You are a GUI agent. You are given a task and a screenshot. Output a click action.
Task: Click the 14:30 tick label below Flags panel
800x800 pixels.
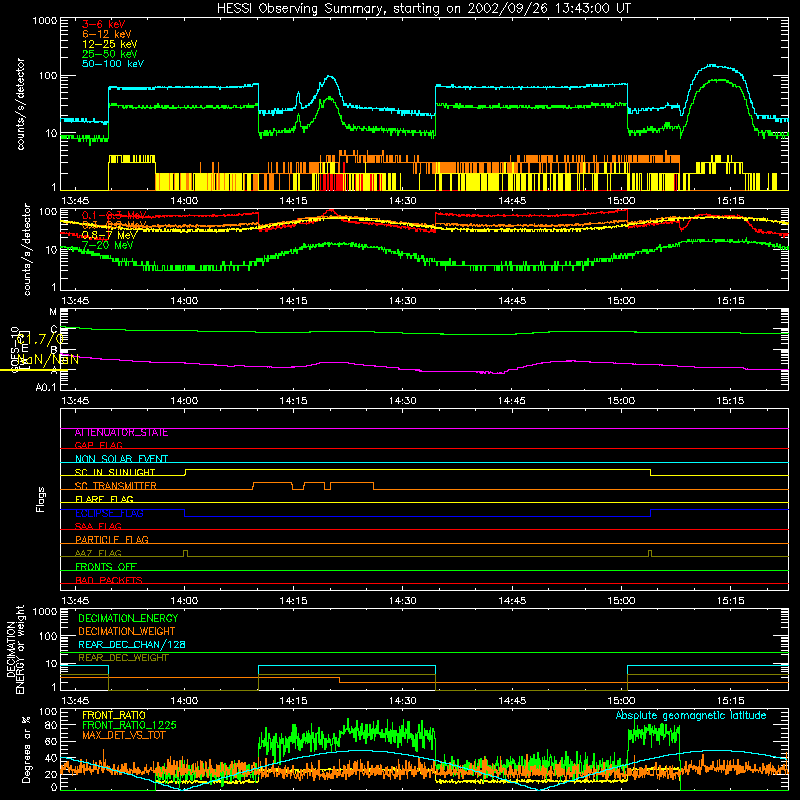click(x=403, y=601)
